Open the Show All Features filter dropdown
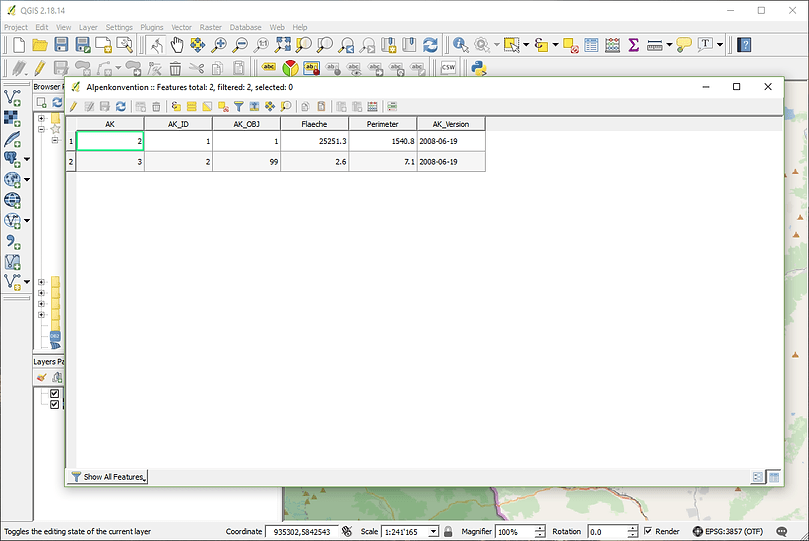This screenshot has width=809, height=541. [x=108, y=477]
